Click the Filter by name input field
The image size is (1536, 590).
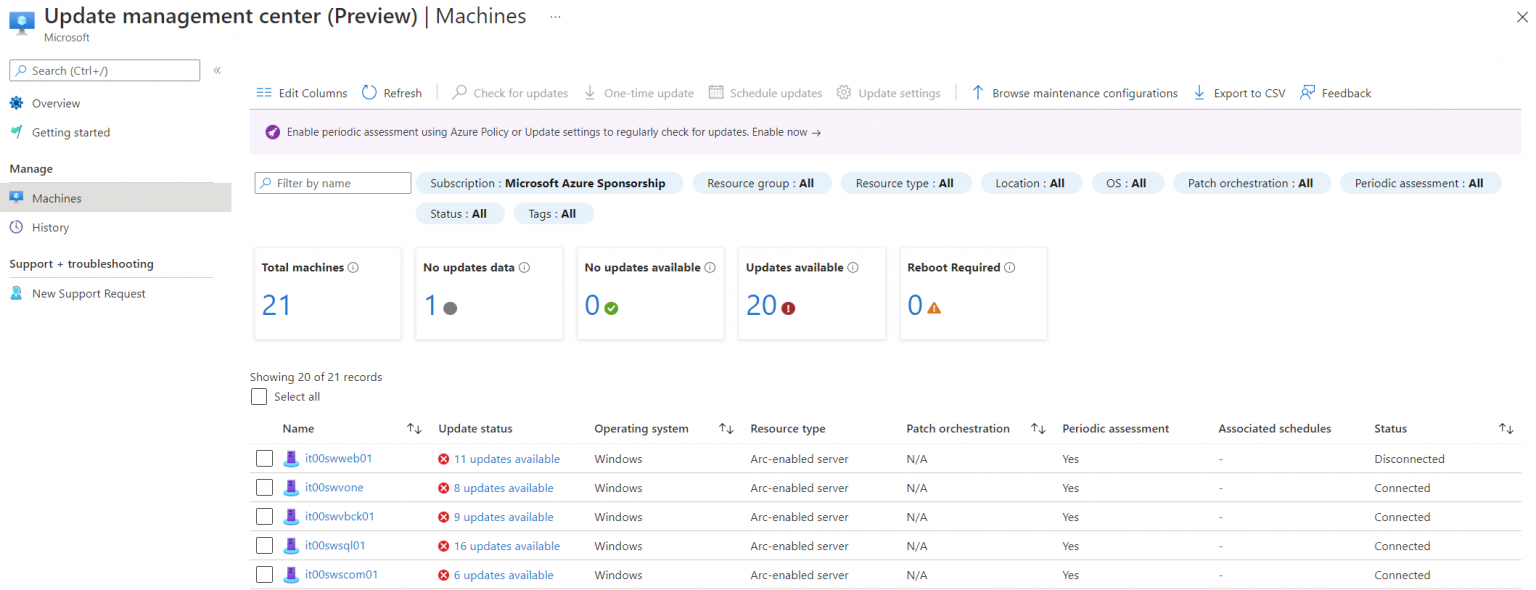click(x=332, y=183)
